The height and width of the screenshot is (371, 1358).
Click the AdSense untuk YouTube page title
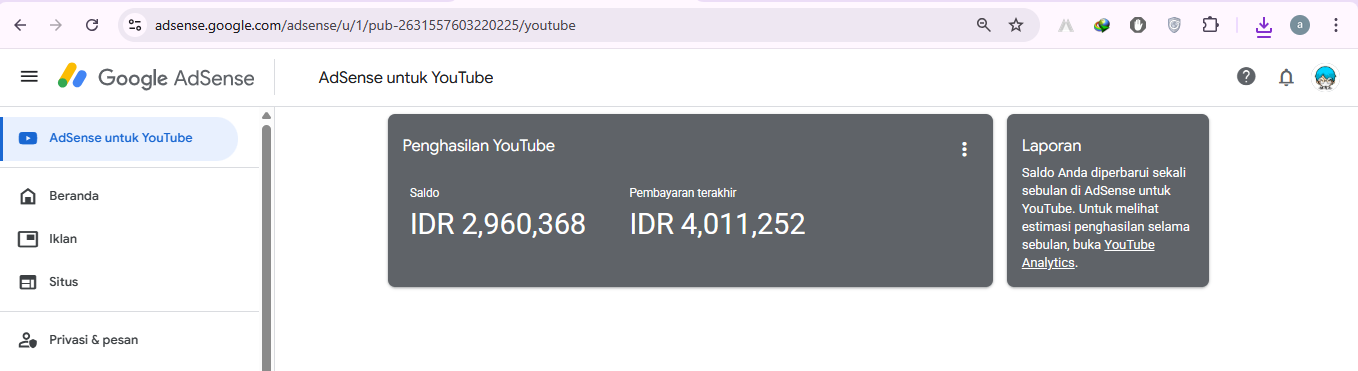click(x=405, y=78)
